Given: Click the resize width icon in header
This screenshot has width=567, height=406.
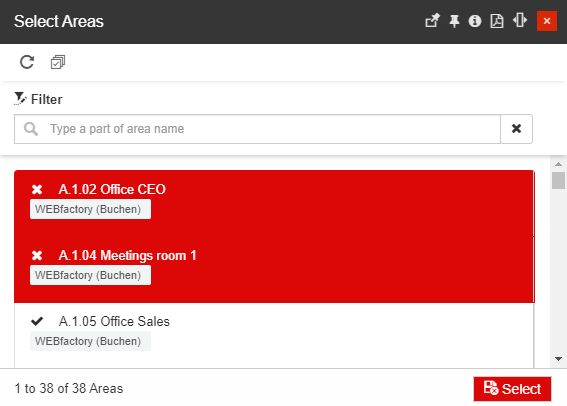Looking at the screenshot, I should pos(520,20).
